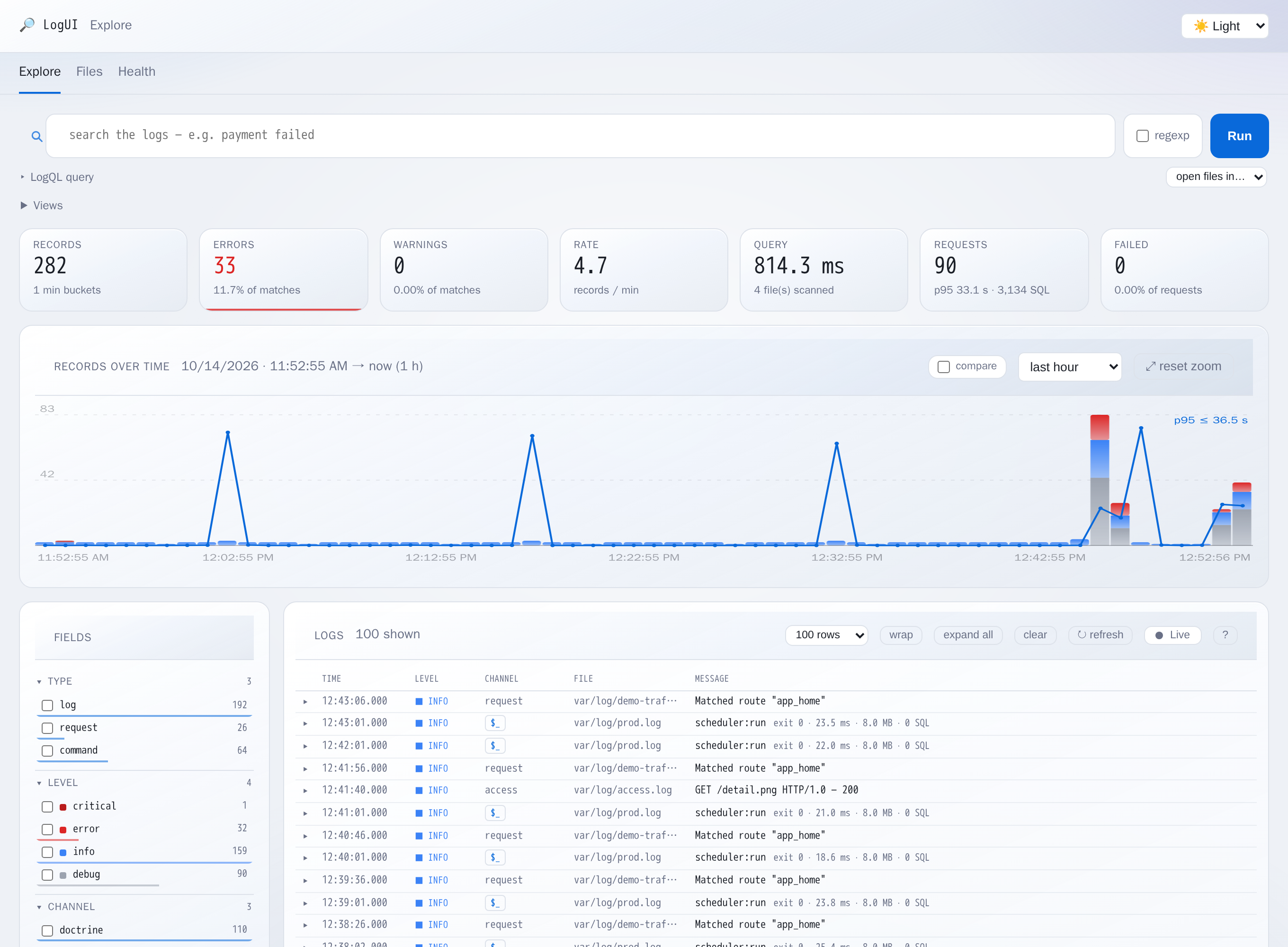Viewport: 1288px width, 947px height.
Task: Select the Explore tab
Action: point(40,71)
